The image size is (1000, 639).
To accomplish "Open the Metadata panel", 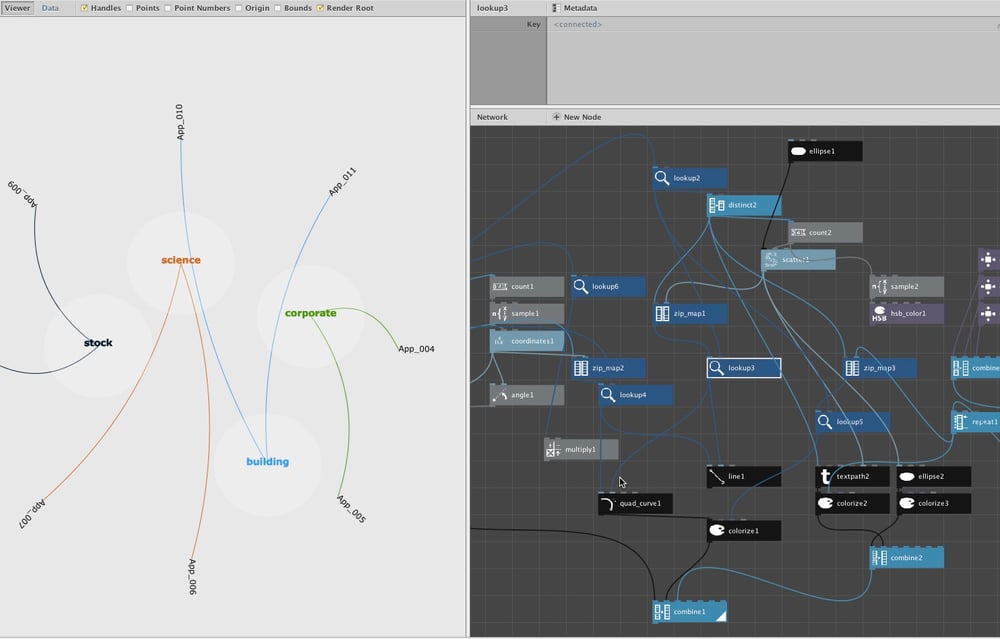I will click(x=575, y=8).
